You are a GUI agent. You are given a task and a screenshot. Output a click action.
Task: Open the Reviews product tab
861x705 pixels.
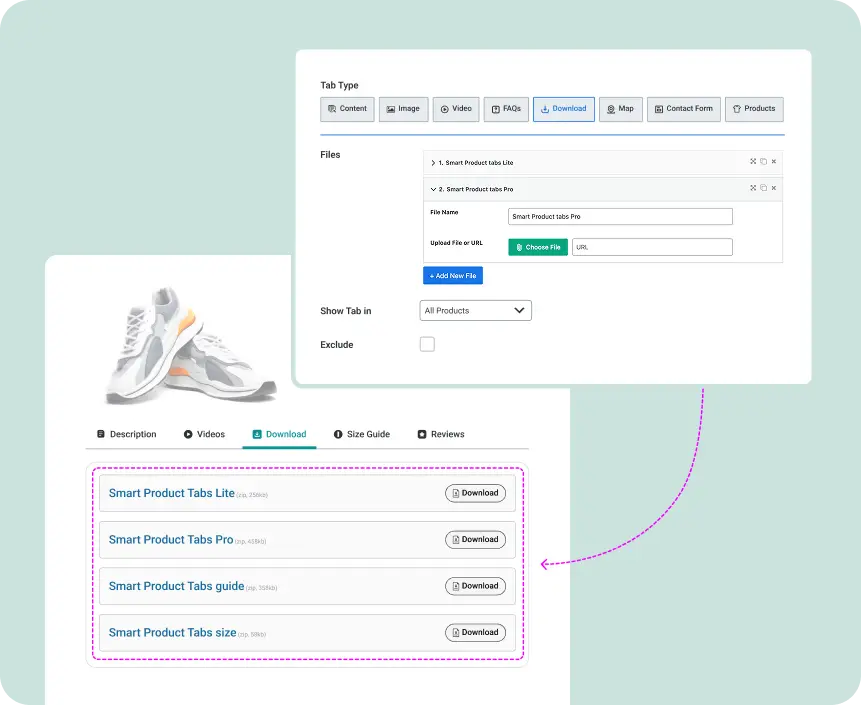tap(441, 434)
